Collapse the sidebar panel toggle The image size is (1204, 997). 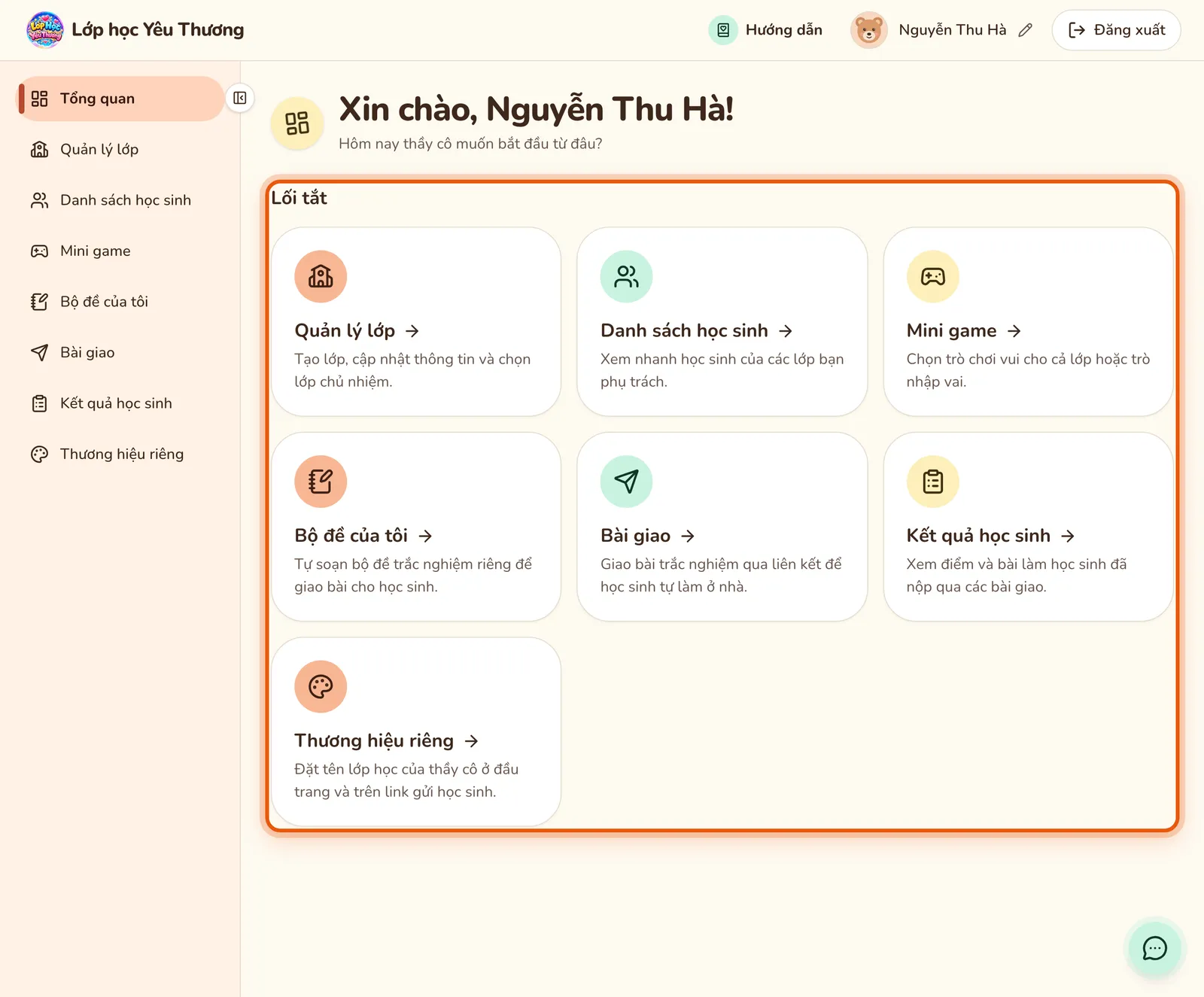point(240,98)
